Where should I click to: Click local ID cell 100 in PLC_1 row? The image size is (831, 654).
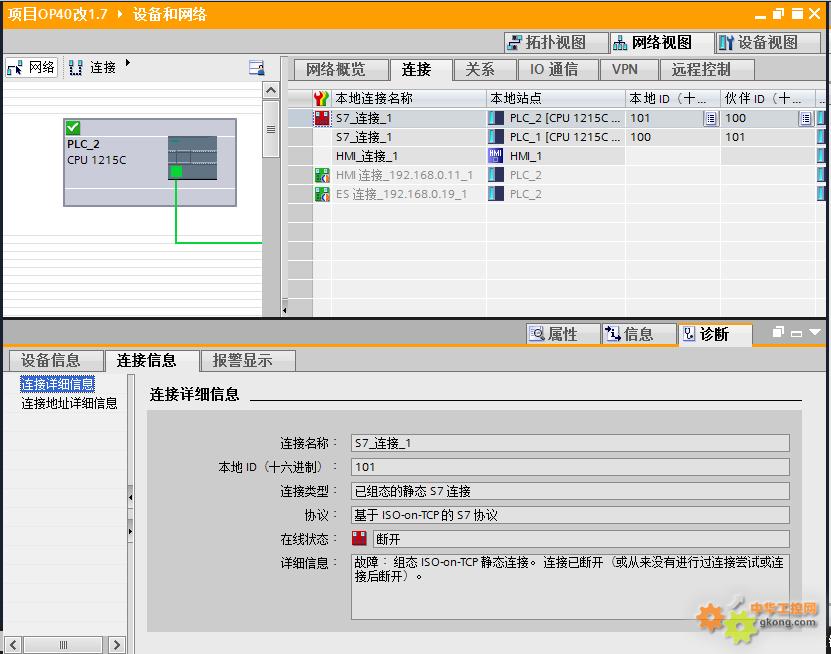point(673,137)
